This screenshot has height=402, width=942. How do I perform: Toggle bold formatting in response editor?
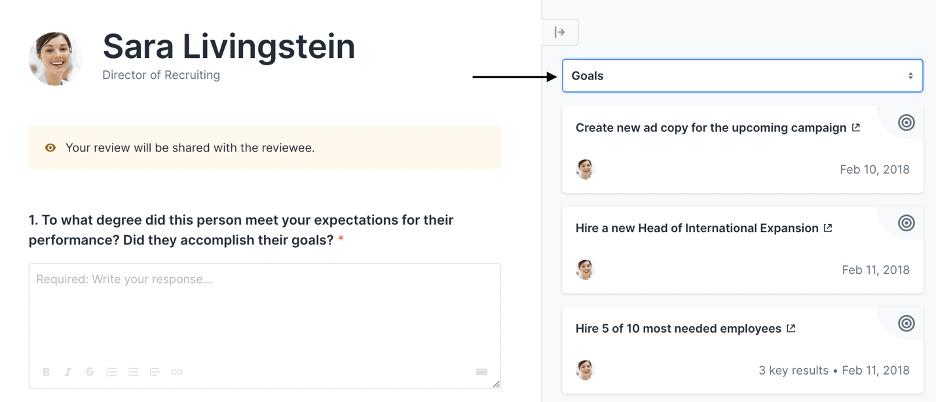46,372
